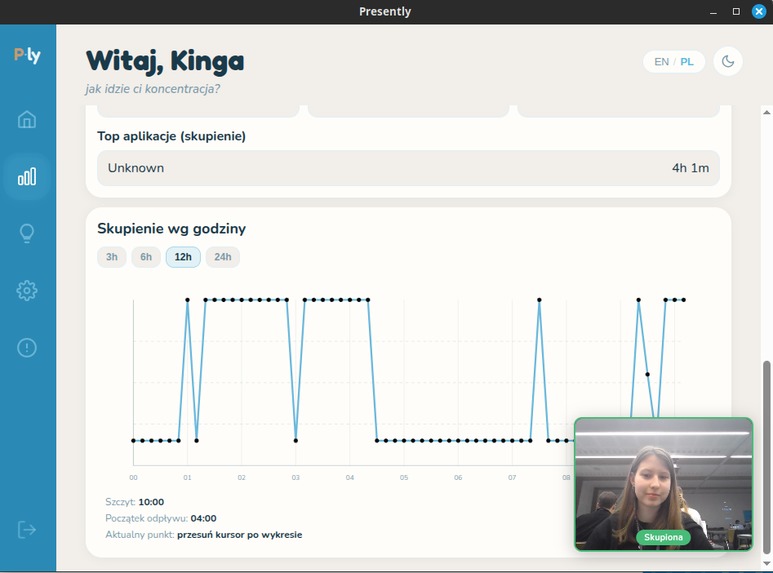
Task: Open the alert info circle page
Action: (x=27, y=348)
